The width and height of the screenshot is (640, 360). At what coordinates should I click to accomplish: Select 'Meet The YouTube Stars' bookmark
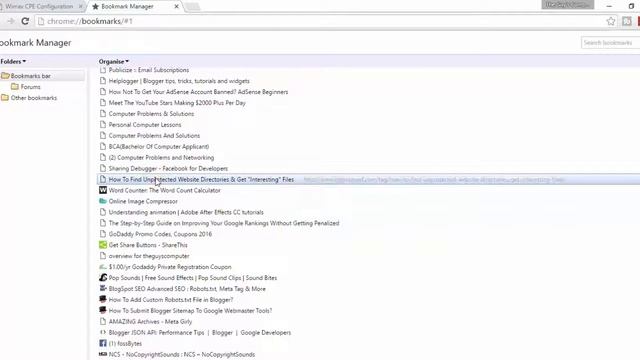pos(177,103)
